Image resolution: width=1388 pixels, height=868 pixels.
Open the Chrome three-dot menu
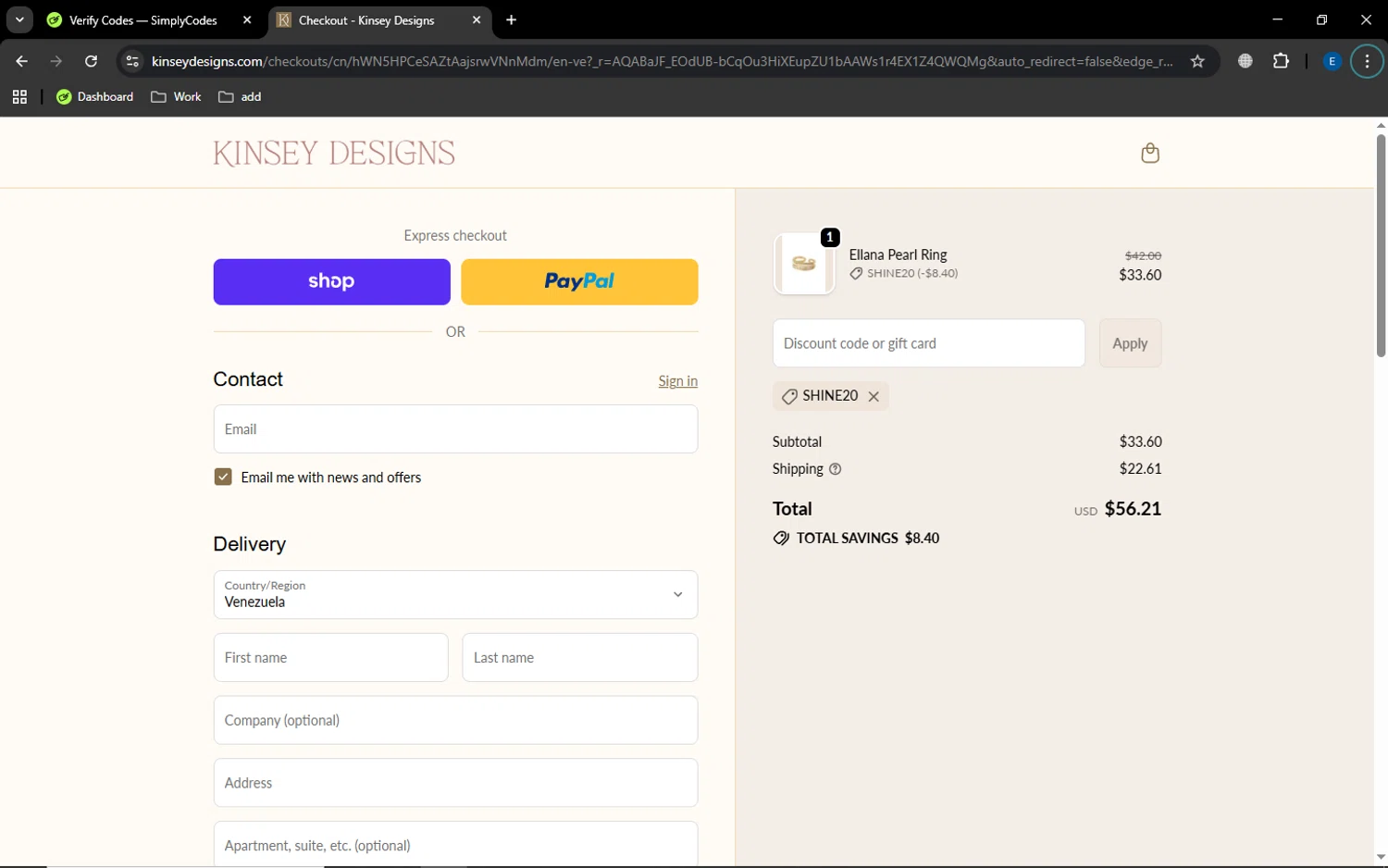pos(1367,61)
